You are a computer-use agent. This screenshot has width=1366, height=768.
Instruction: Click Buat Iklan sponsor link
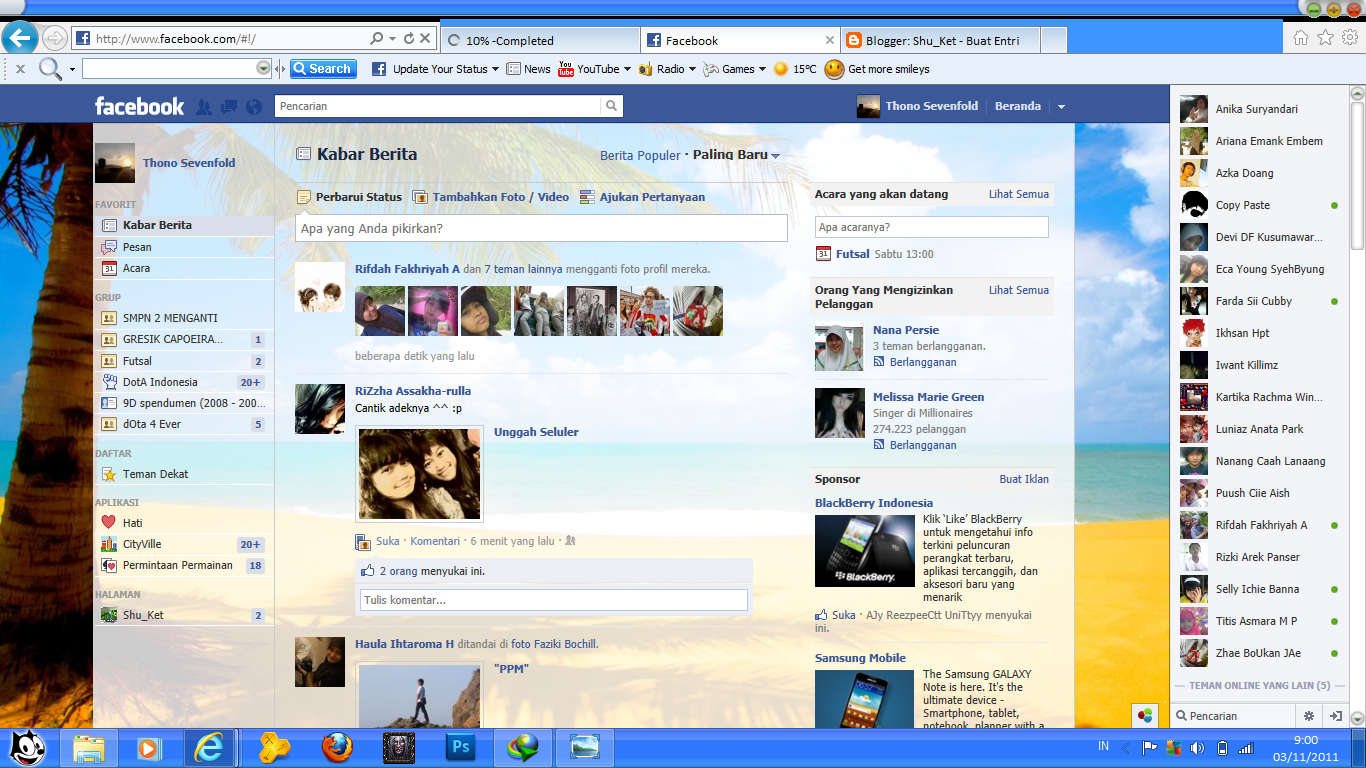1024,479
